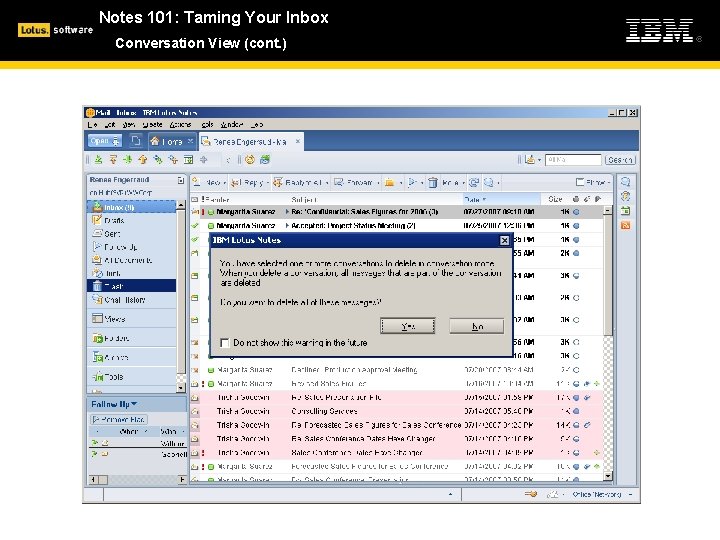Click the Sametime chat sidebar icon
Image resolution: width=720 pixels, height=540 pixels.
click(x=625, y=182)
